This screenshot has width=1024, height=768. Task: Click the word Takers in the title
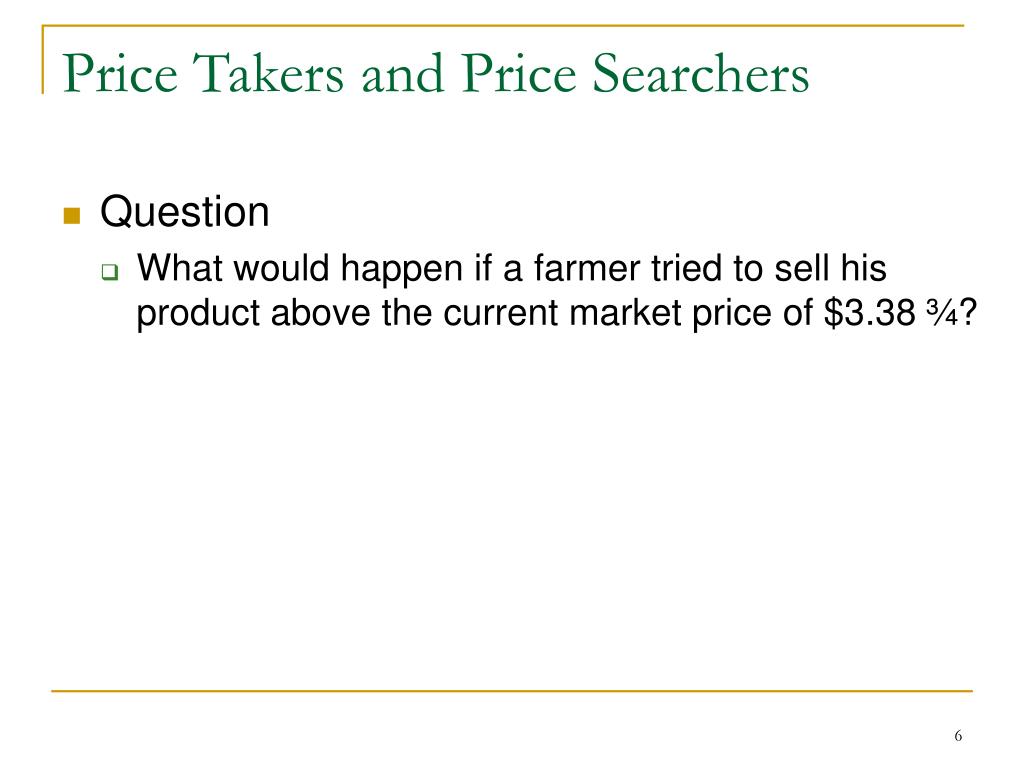(268, 73)
